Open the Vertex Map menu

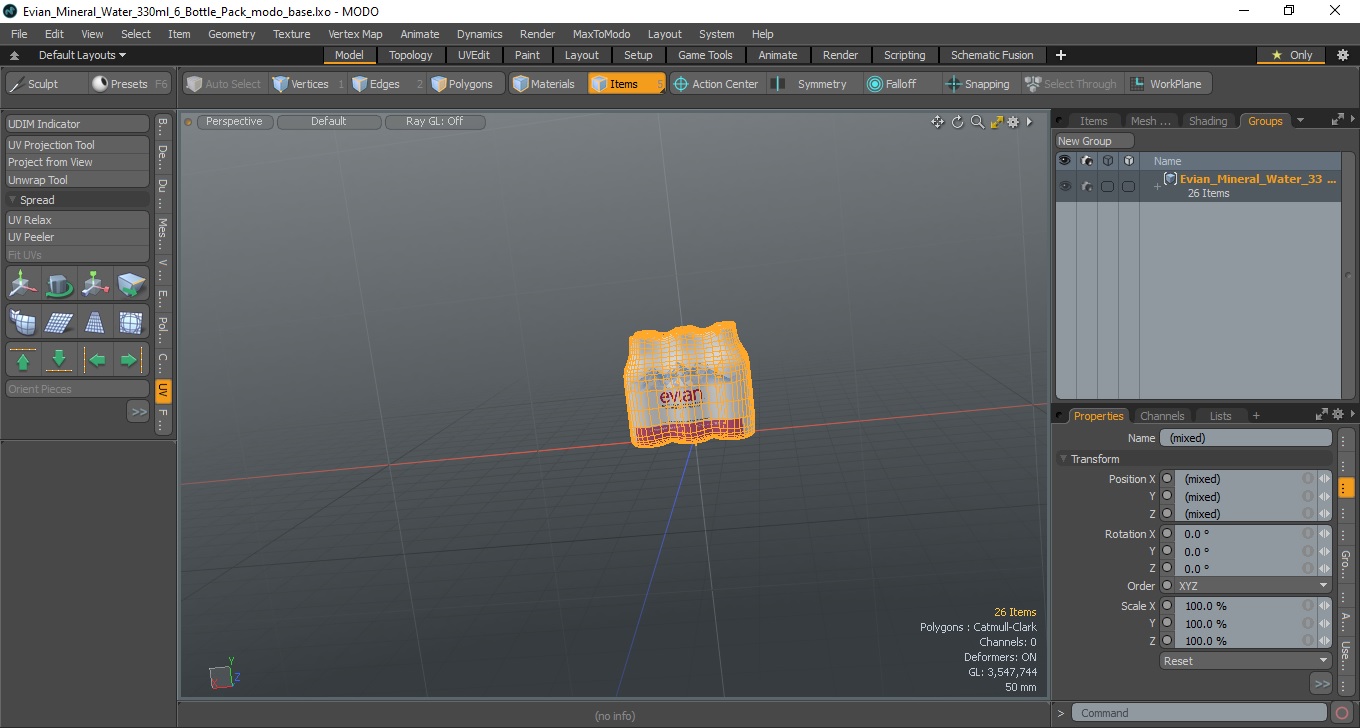355,34
